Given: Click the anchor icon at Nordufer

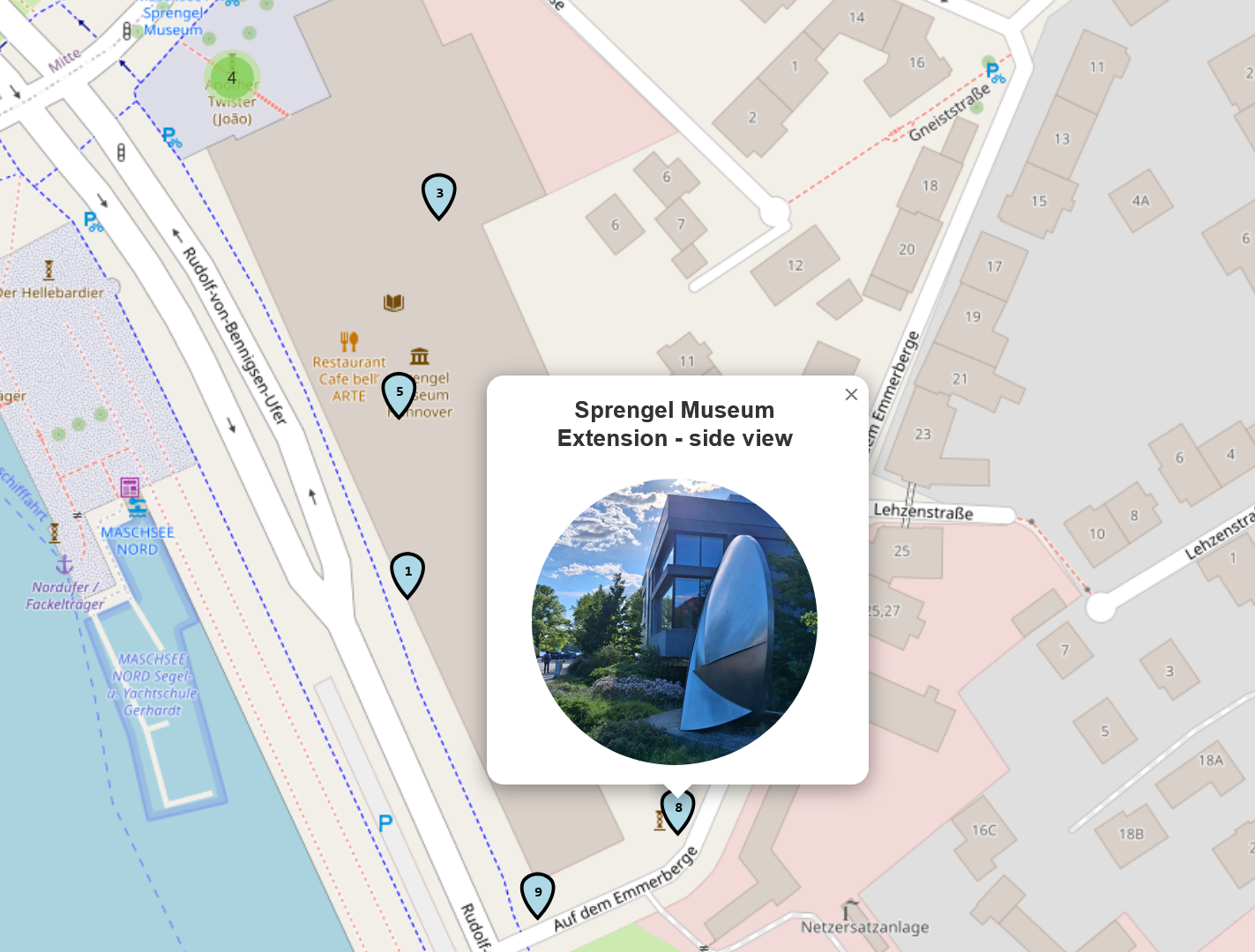Looking at the screenshot, I should 64,564.
